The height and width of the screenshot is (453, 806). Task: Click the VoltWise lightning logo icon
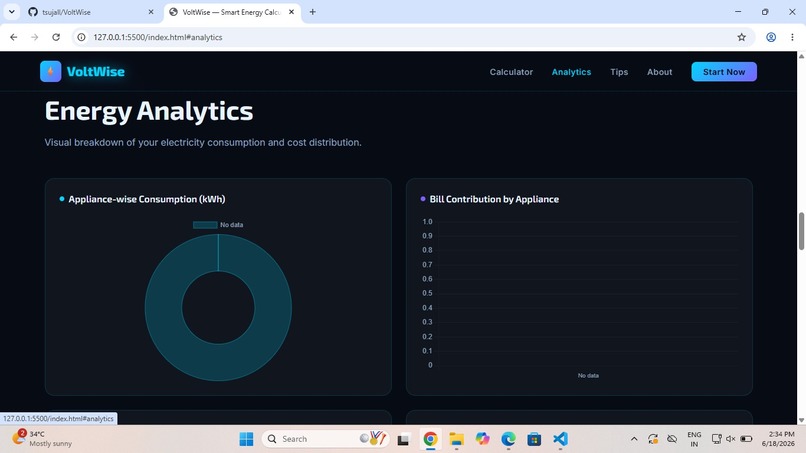click(x=50, y=71)
